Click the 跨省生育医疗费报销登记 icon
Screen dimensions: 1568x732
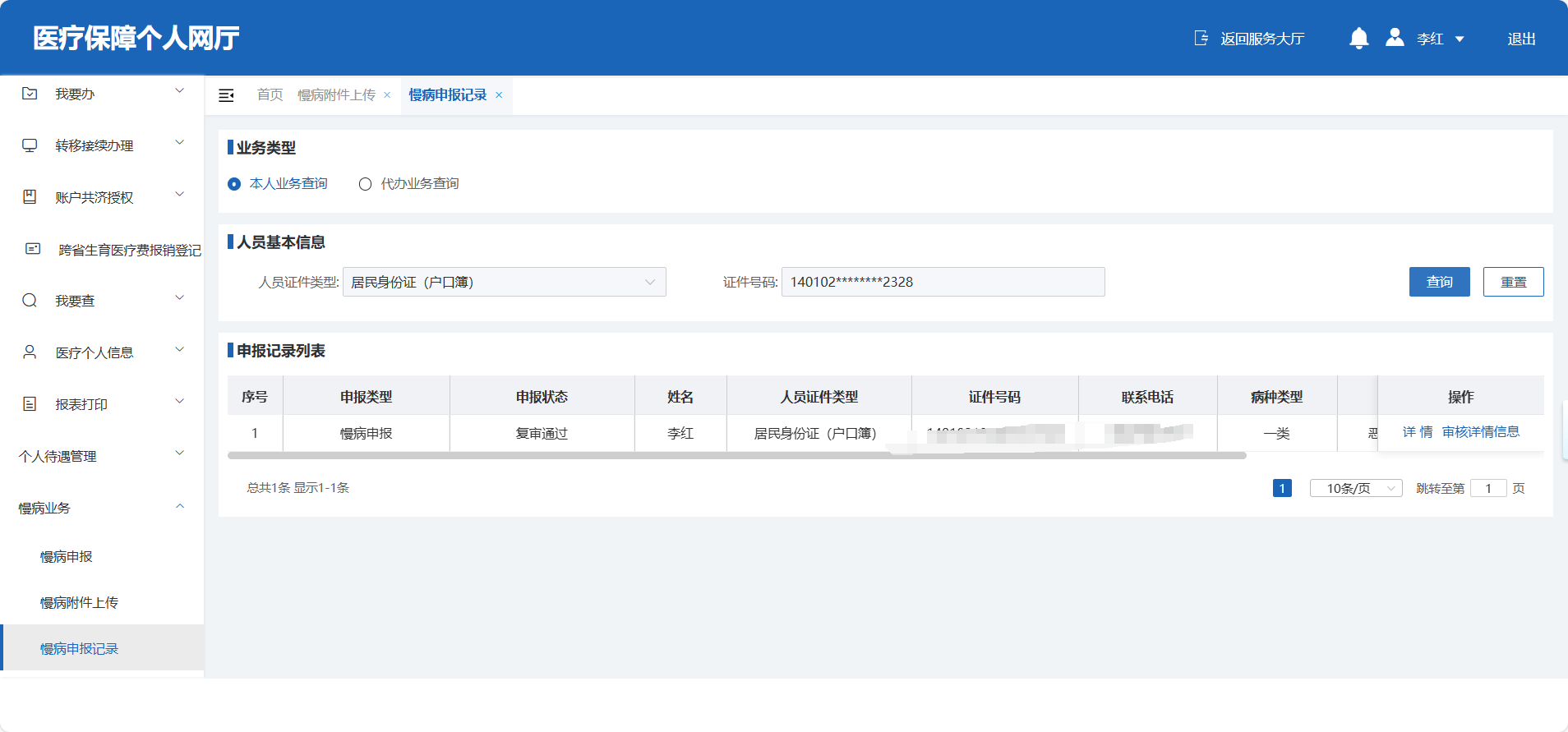(33, 249)
